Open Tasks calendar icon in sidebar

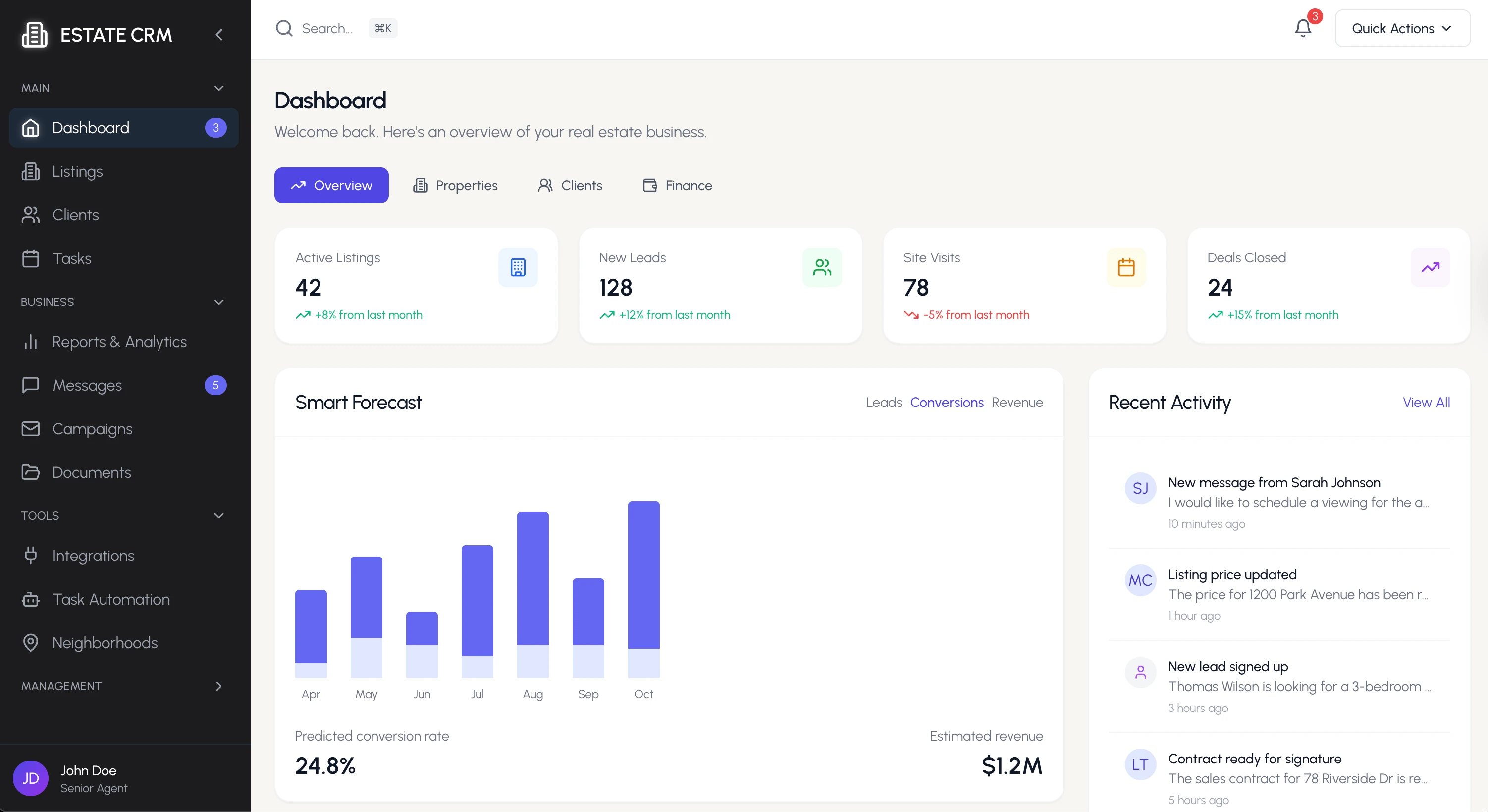pos(31,258)
